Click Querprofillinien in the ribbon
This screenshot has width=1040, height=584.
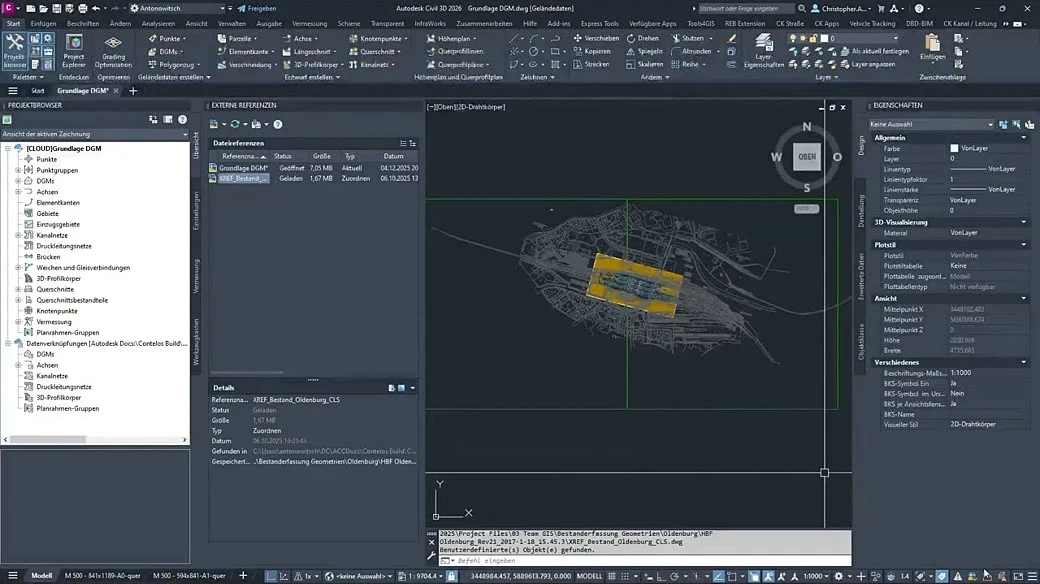click(455, 51)
